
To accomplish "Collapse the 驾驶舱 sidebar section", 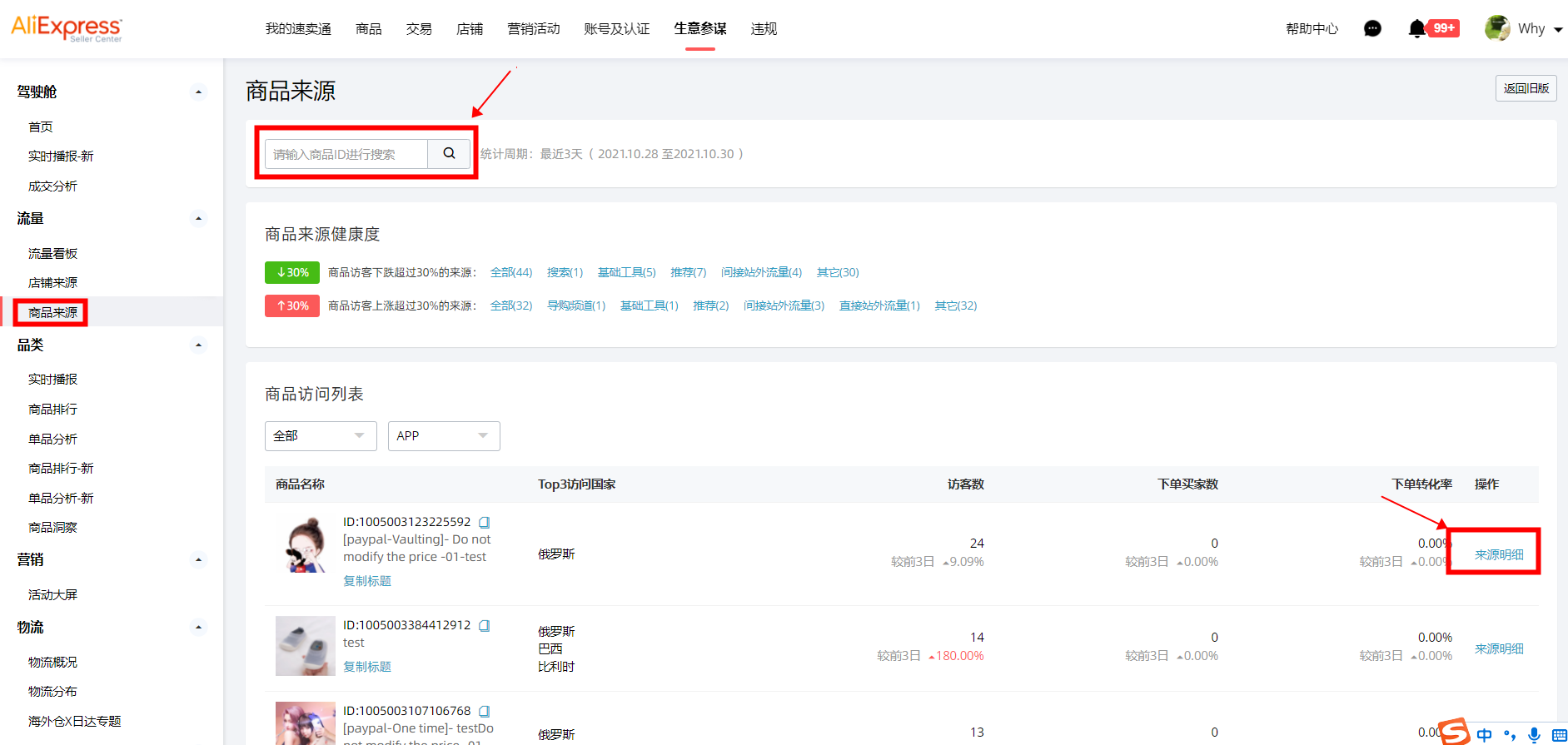I will point(198,92).
